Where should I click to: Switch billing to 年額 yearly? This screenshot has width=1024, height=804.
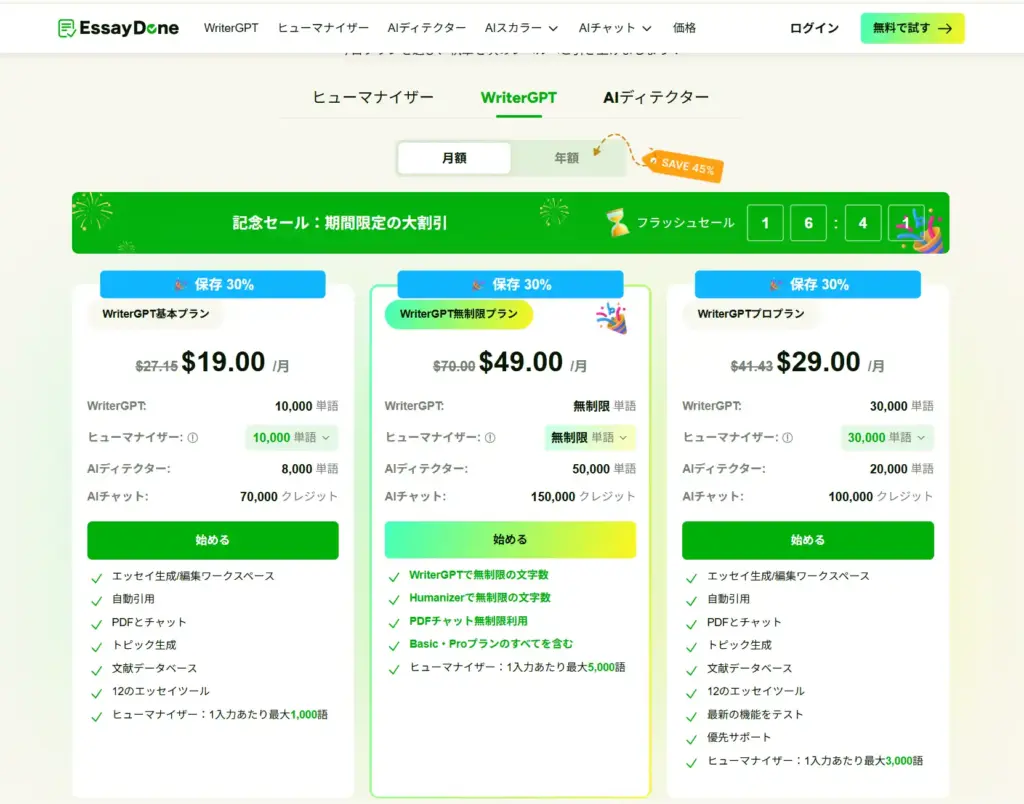click(566, 158)
